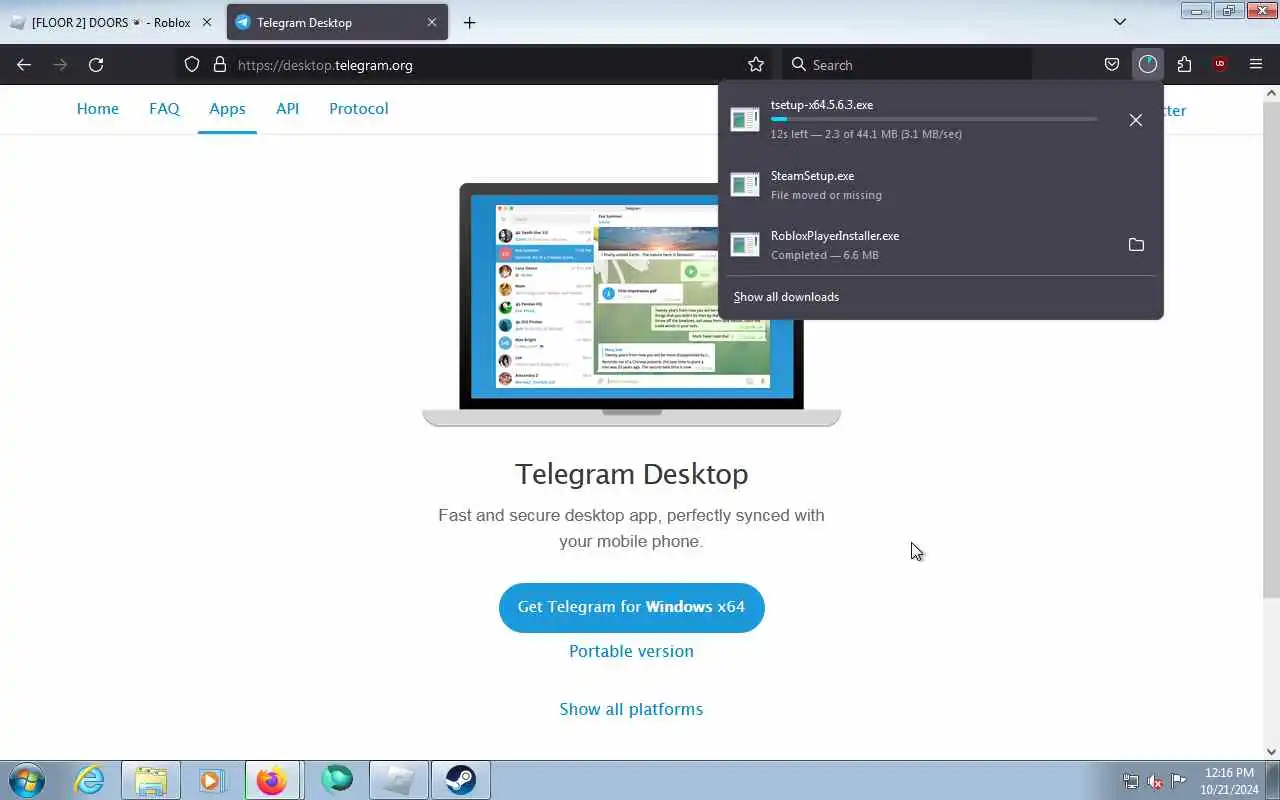This screenshot has height=800, width=1280.
Task: Open the Firefox hamburger application menu
Action: coord(1256,65)
